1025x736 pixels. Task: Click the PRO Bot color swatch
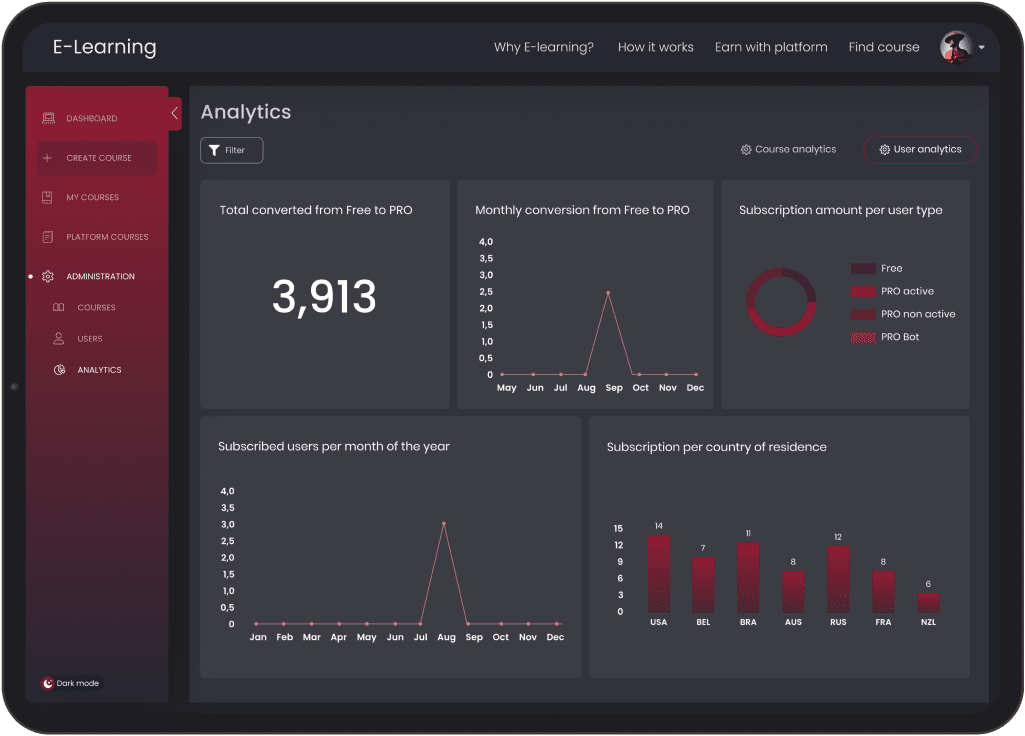[863, 338]
